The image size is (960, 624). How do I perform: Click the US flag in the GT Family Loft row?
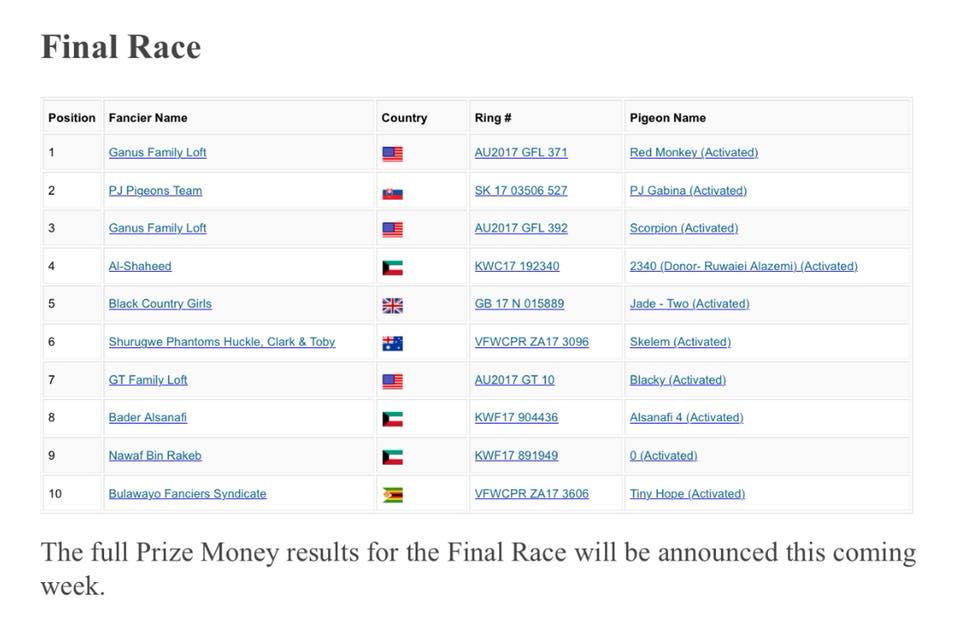click(392, 381)
